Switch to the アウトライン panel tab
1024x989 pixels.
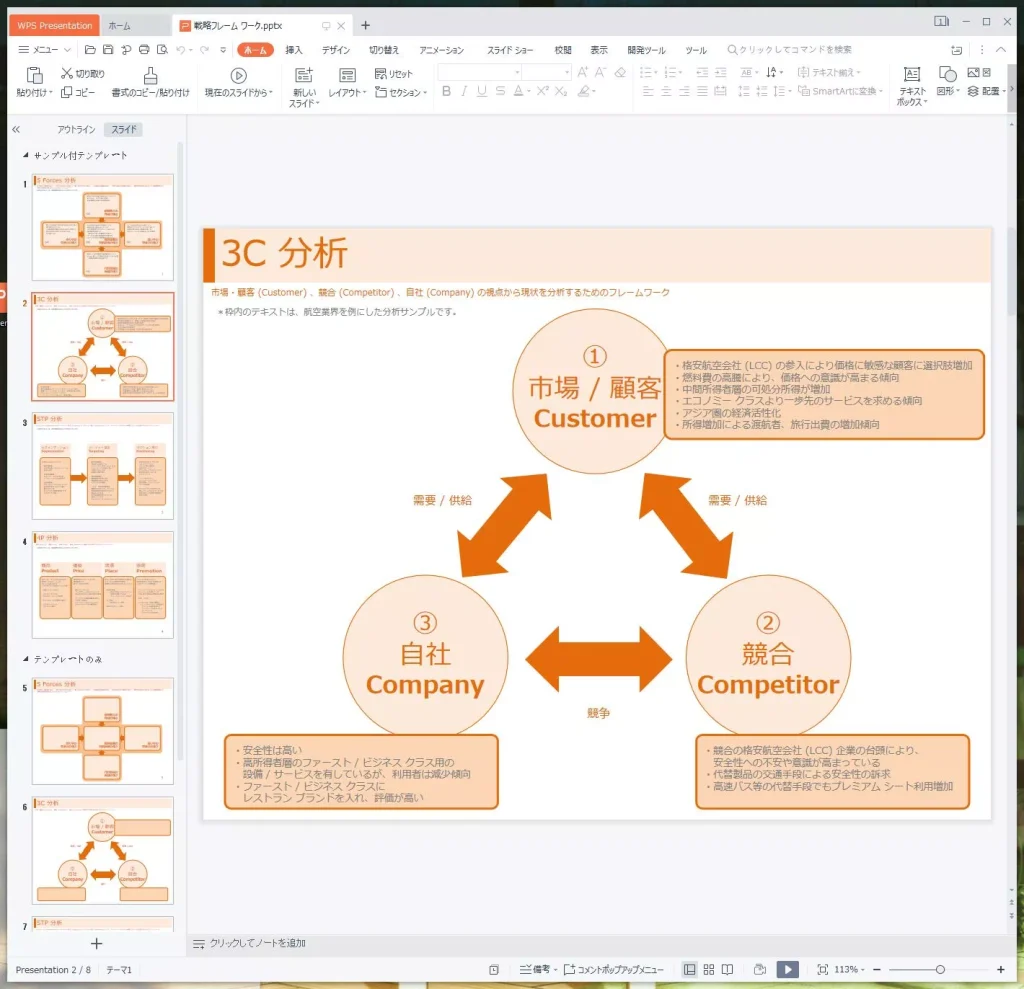(76, 129)
